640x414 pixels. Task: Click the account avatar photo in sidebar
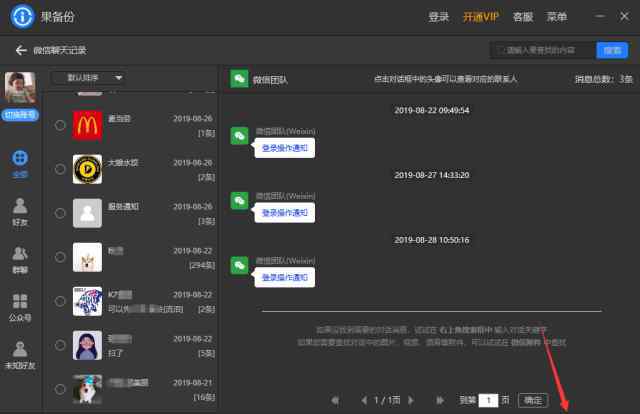[x=20, y=87]
